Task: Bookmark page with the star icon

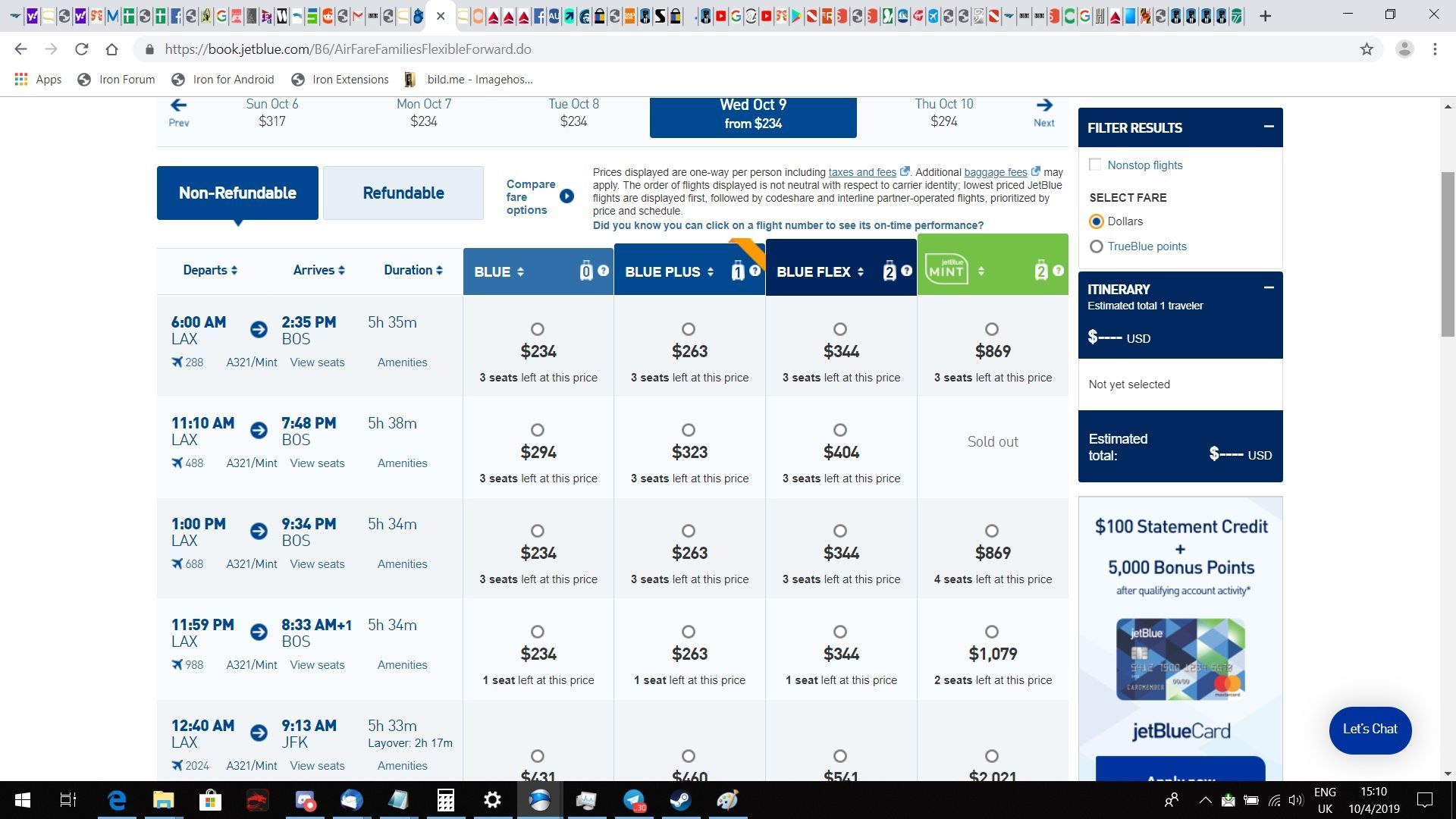Action: [x=1367, y=49]
